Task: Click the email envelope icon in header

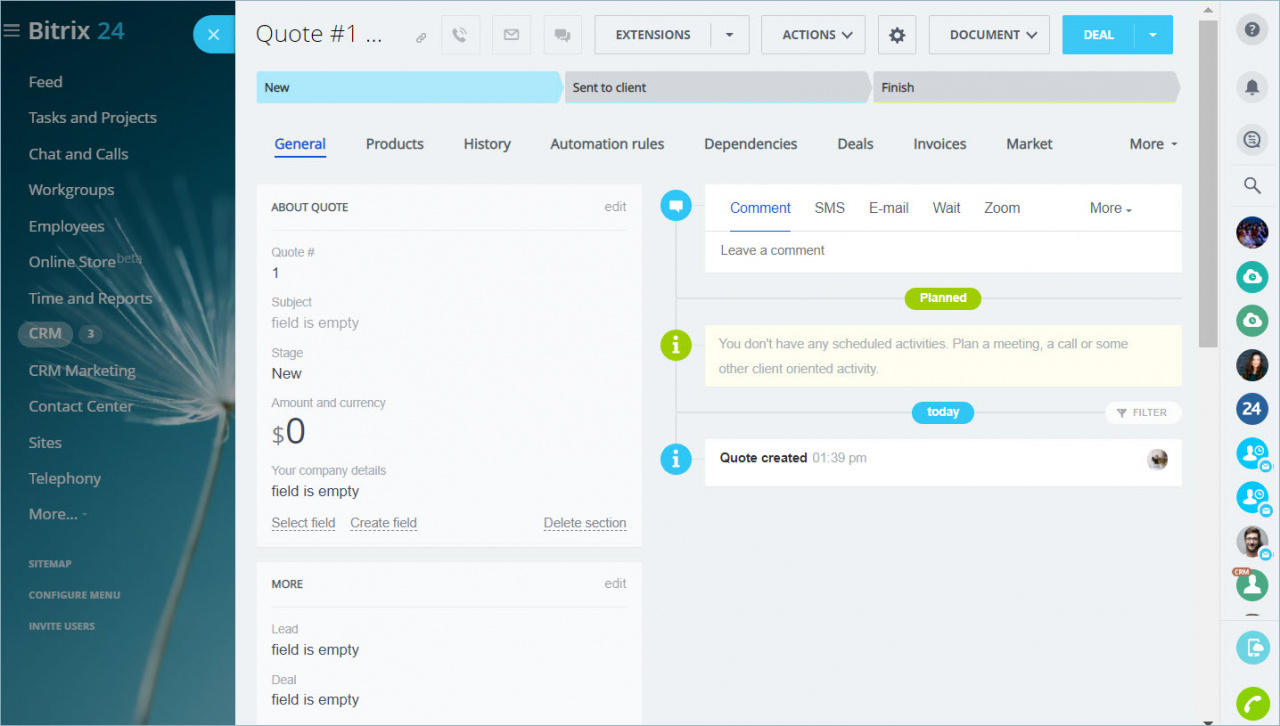Action: (x=511, y=35)
